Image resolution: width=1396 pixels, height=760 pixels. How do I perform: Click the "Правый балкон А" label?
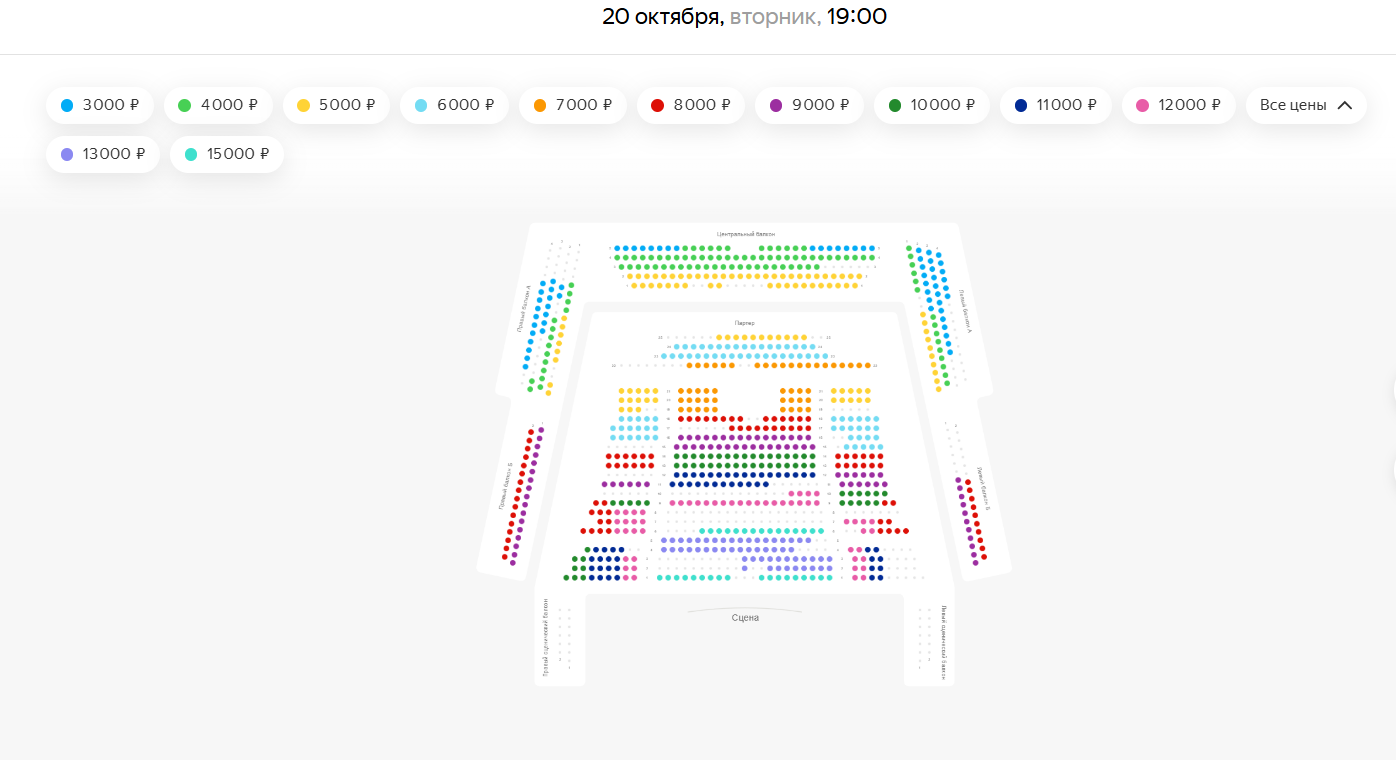(524, 308)
